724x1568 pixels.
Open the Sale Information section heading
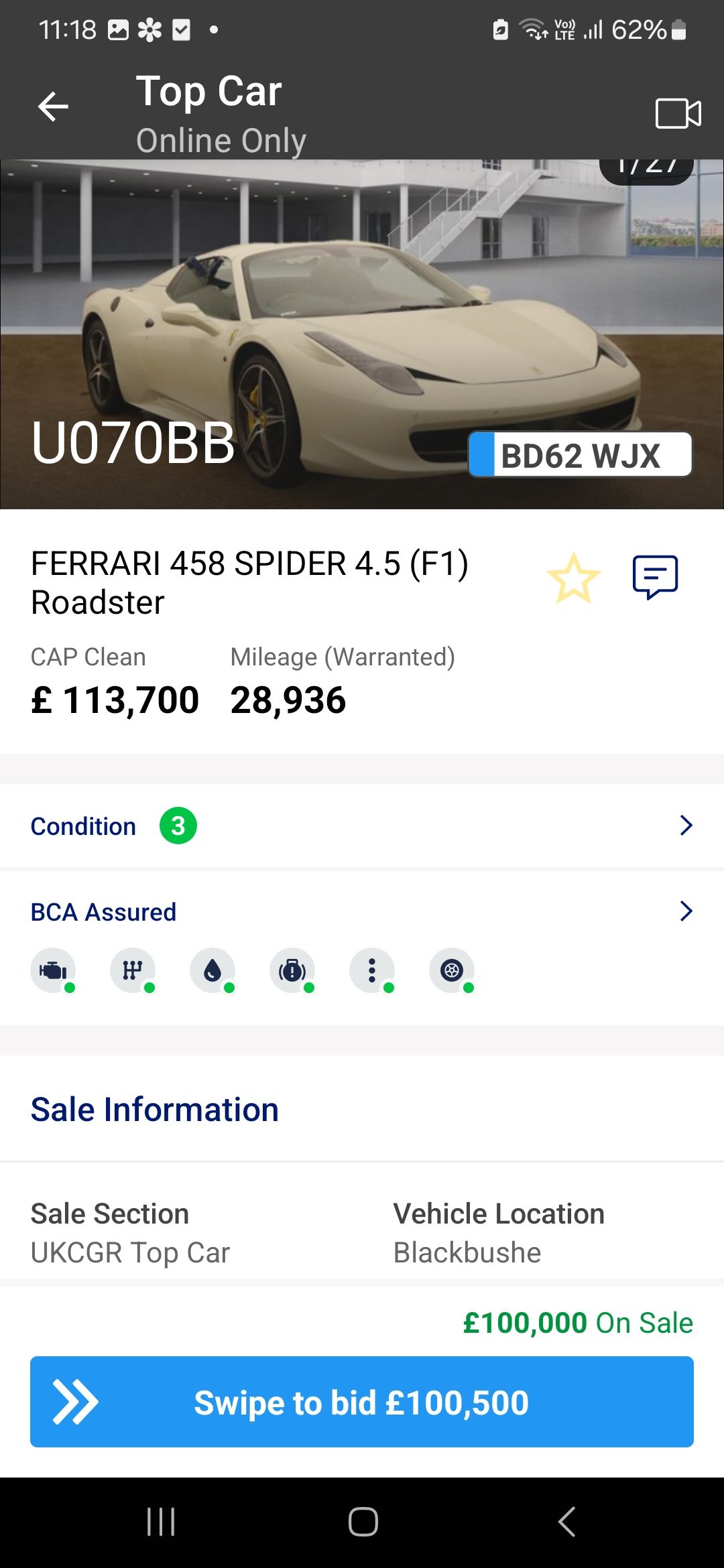[155, 1110]
